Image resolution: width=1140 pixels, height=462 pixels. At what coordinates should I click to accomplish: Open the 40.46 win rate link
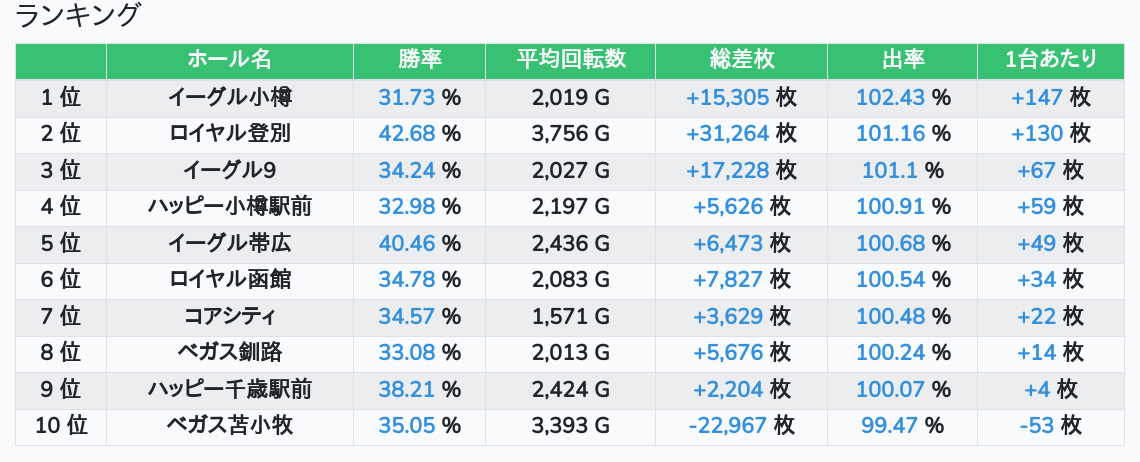tap(407, 243)
